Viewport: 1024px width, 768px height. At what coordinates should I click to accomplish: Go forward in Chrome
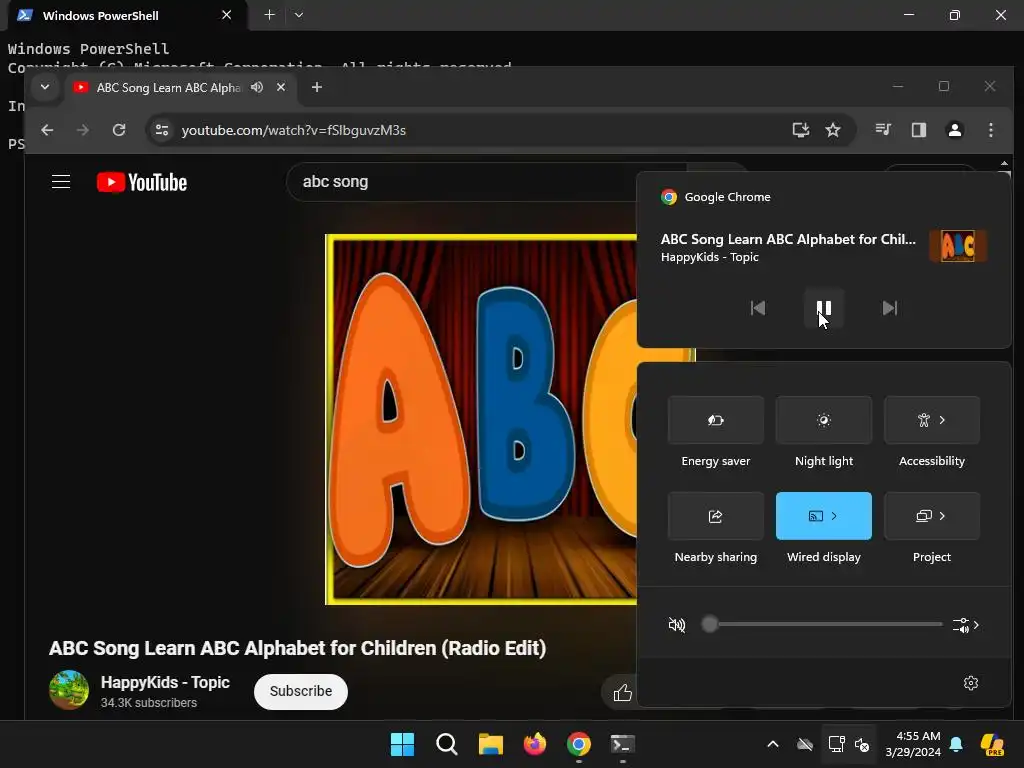[x=82, y=130]
